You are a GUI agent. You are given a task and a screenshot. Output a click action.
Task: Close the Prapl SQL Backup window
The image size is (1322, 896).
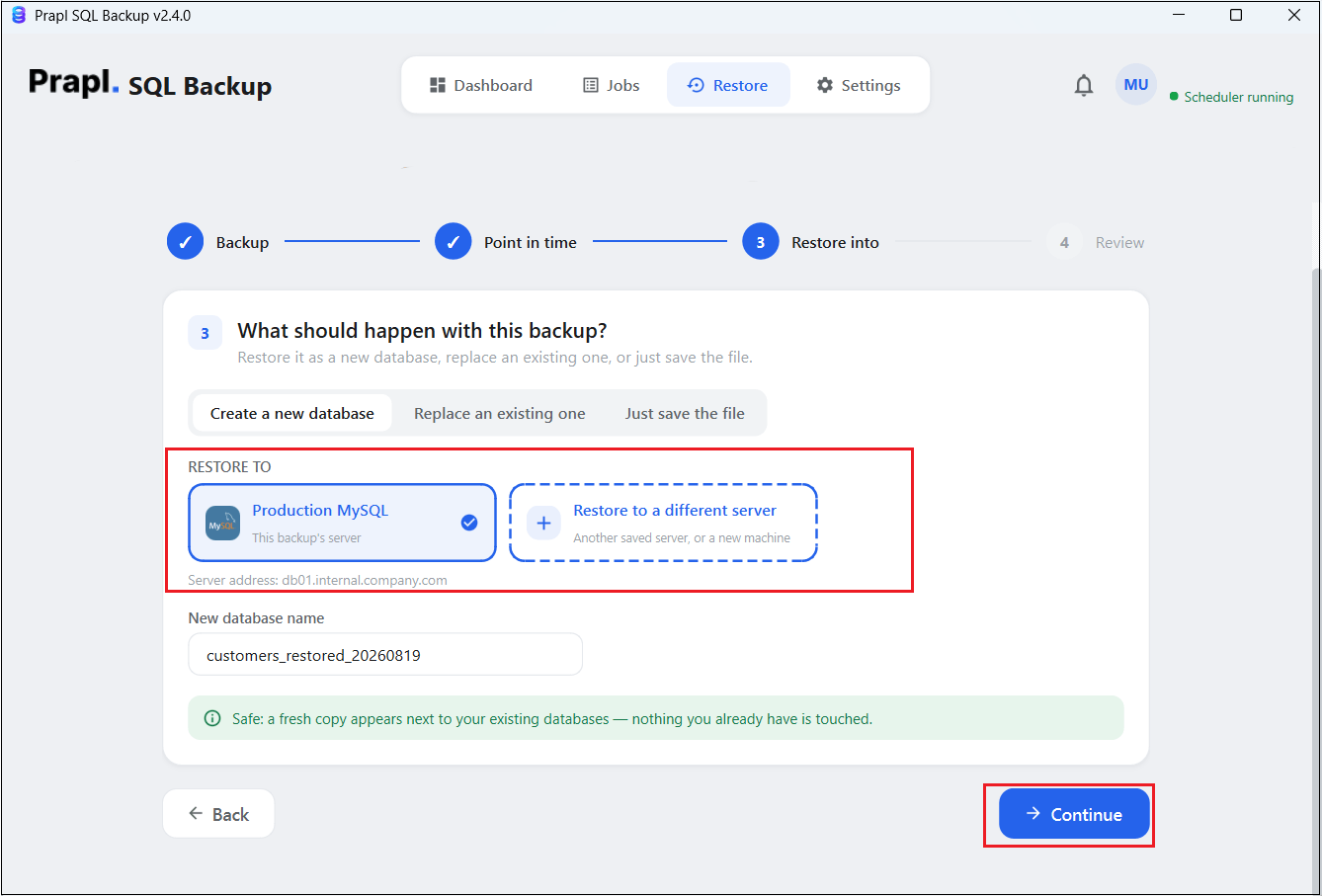[x=1294, y=15]
